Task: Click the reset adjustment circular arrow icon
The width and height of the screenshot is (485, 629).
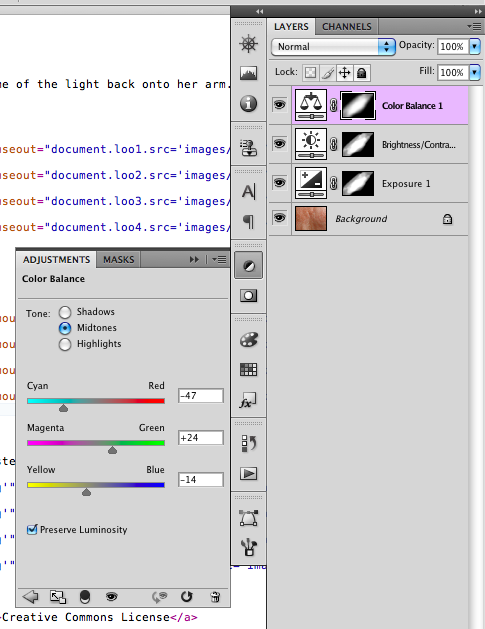Action: (x=187, y=597)
